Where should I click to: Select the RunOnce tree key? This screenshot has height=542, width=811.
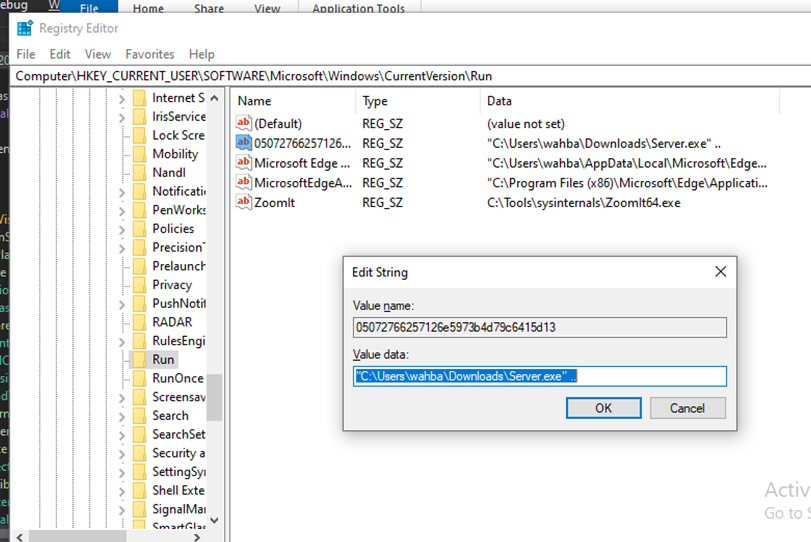click(178, 378)
